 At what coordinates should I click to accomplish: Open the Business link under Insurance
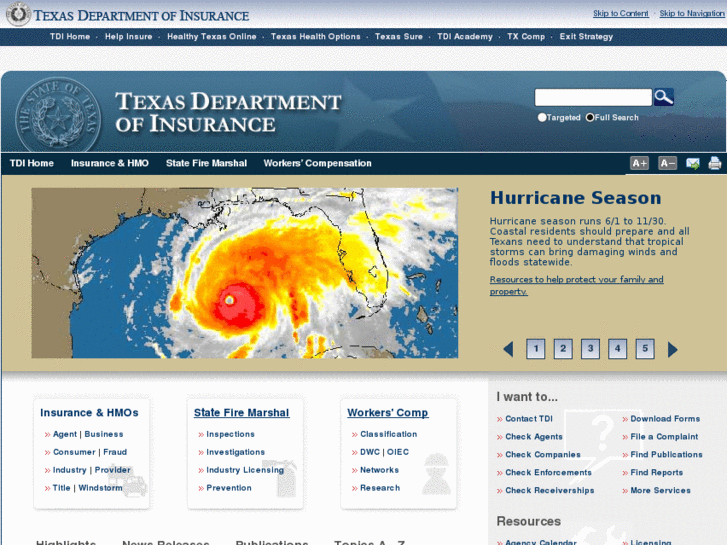point(104,434)
